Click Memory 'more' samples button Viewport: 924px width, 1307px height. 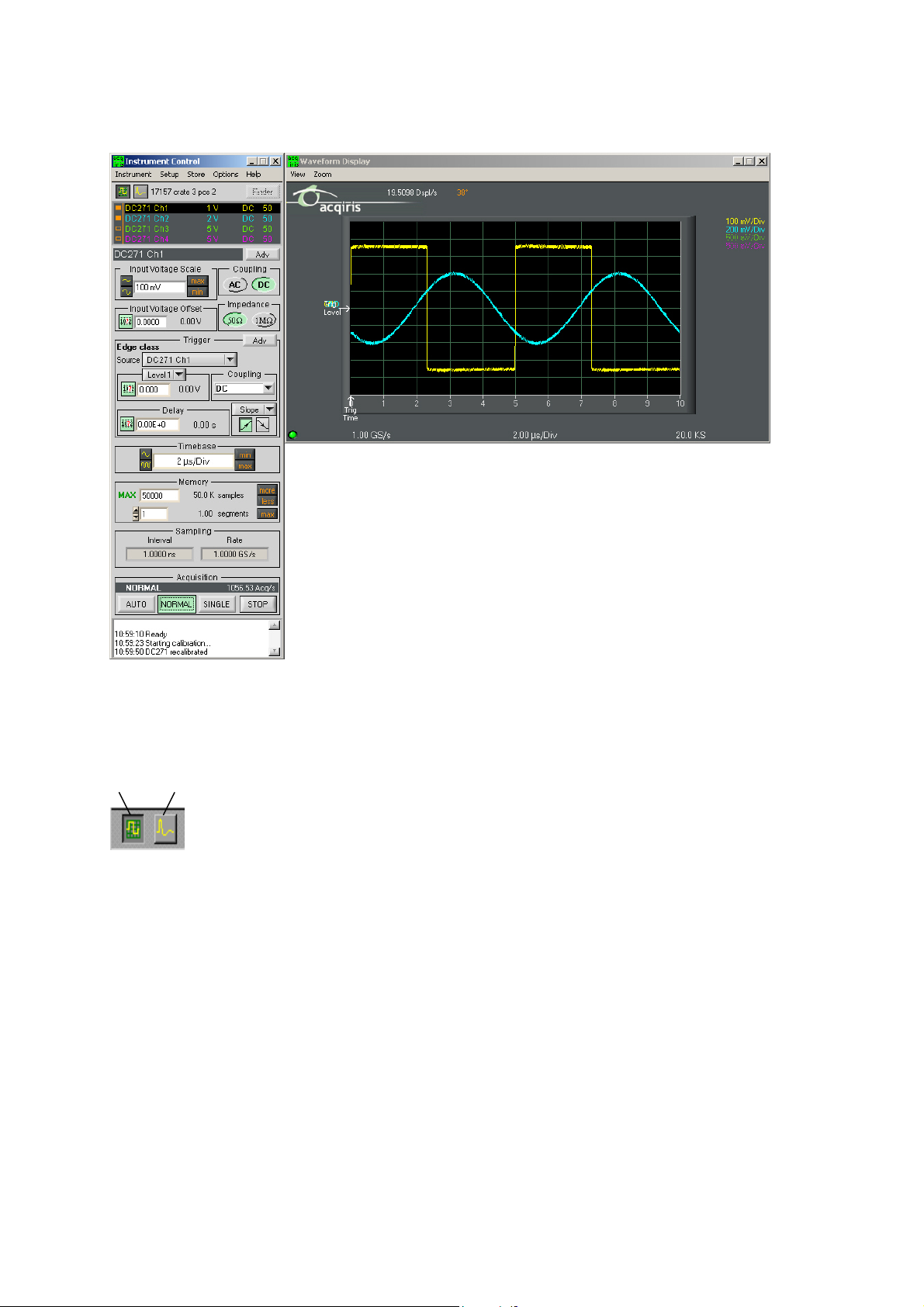(x=267, y=490)
